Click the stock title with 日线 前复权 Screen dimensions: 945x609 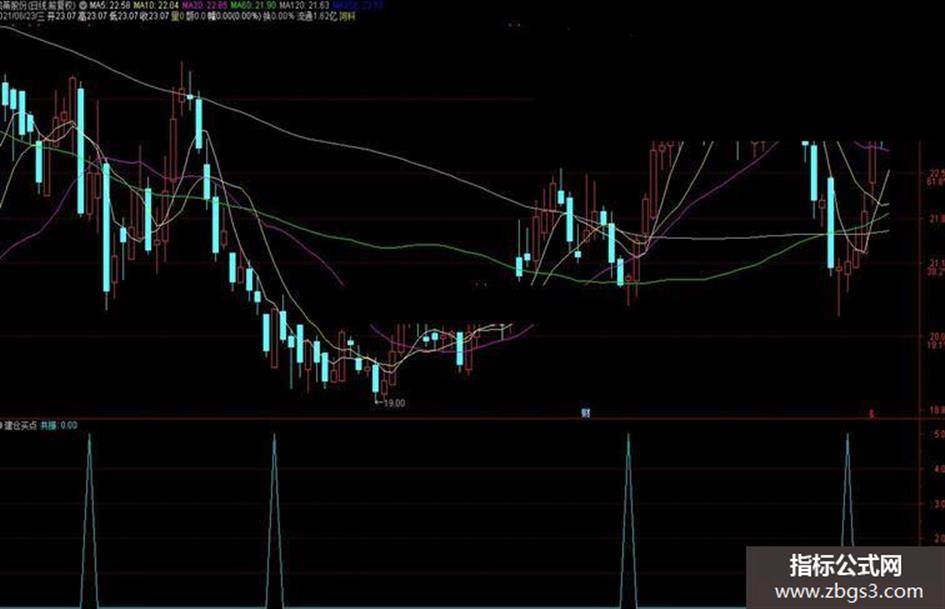[37, 5]
